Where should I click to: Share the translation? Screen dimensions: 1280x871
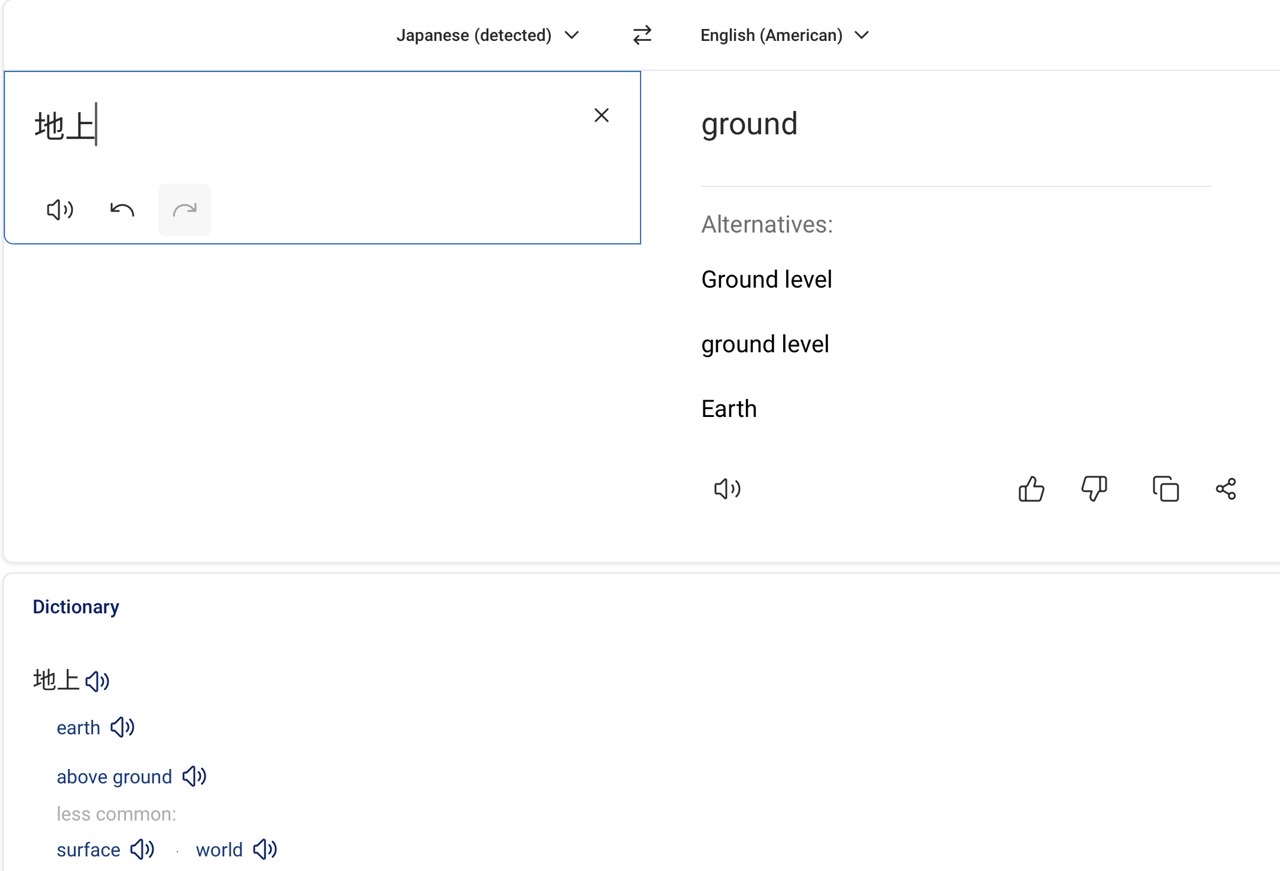click(1226, 489)
